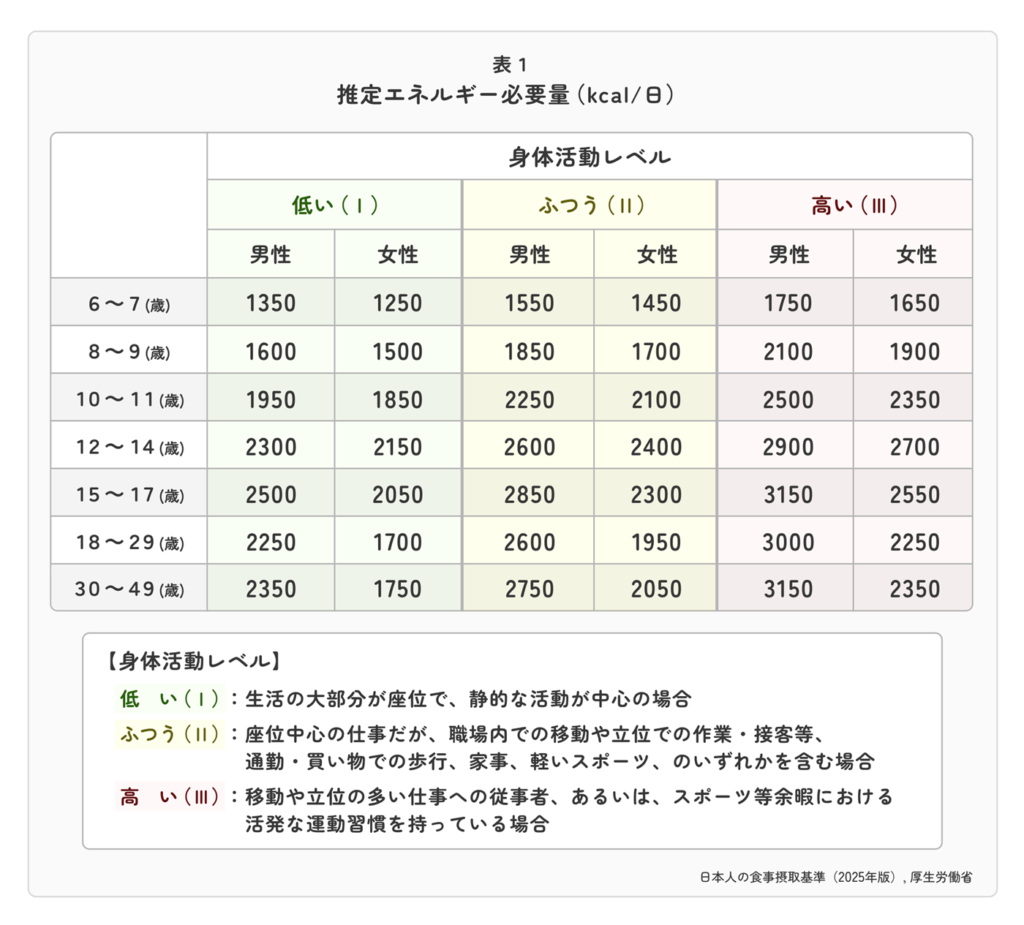Click cell 2100 in the 8〜9 row
The height and width of the screenshot is (925, 1024).
788,352
